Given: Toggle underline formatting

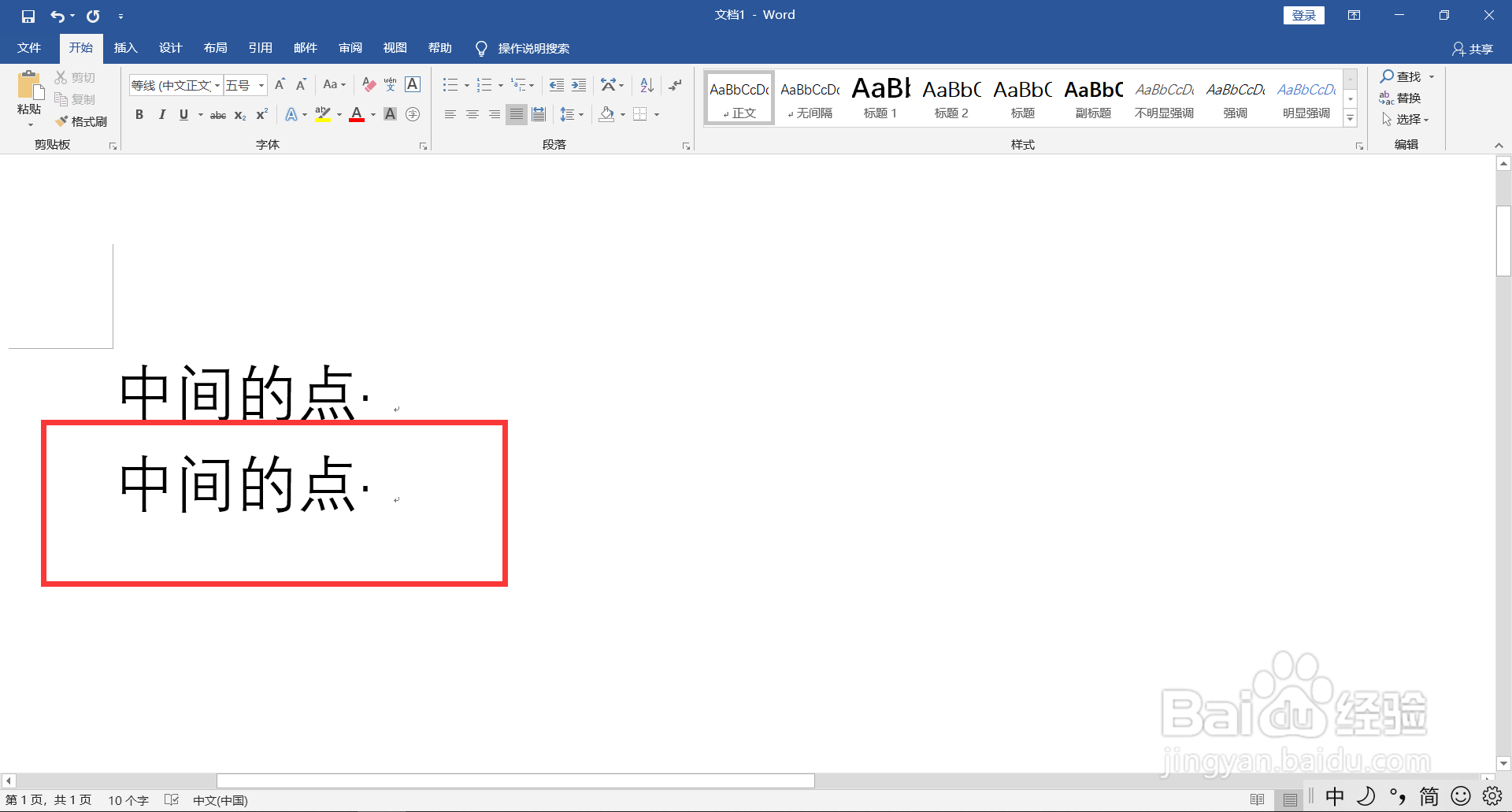Looking at the screenshot, I should 183,115.
